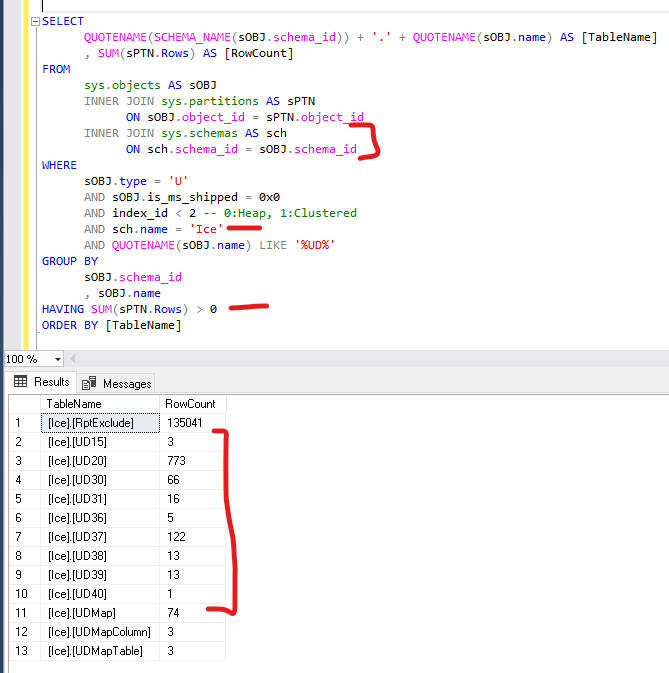The height and width of the screenshot is (673, 669).
Task: Select cell [Ice].[UD40]
Action: pyautogui.click(x=100, y=594)
